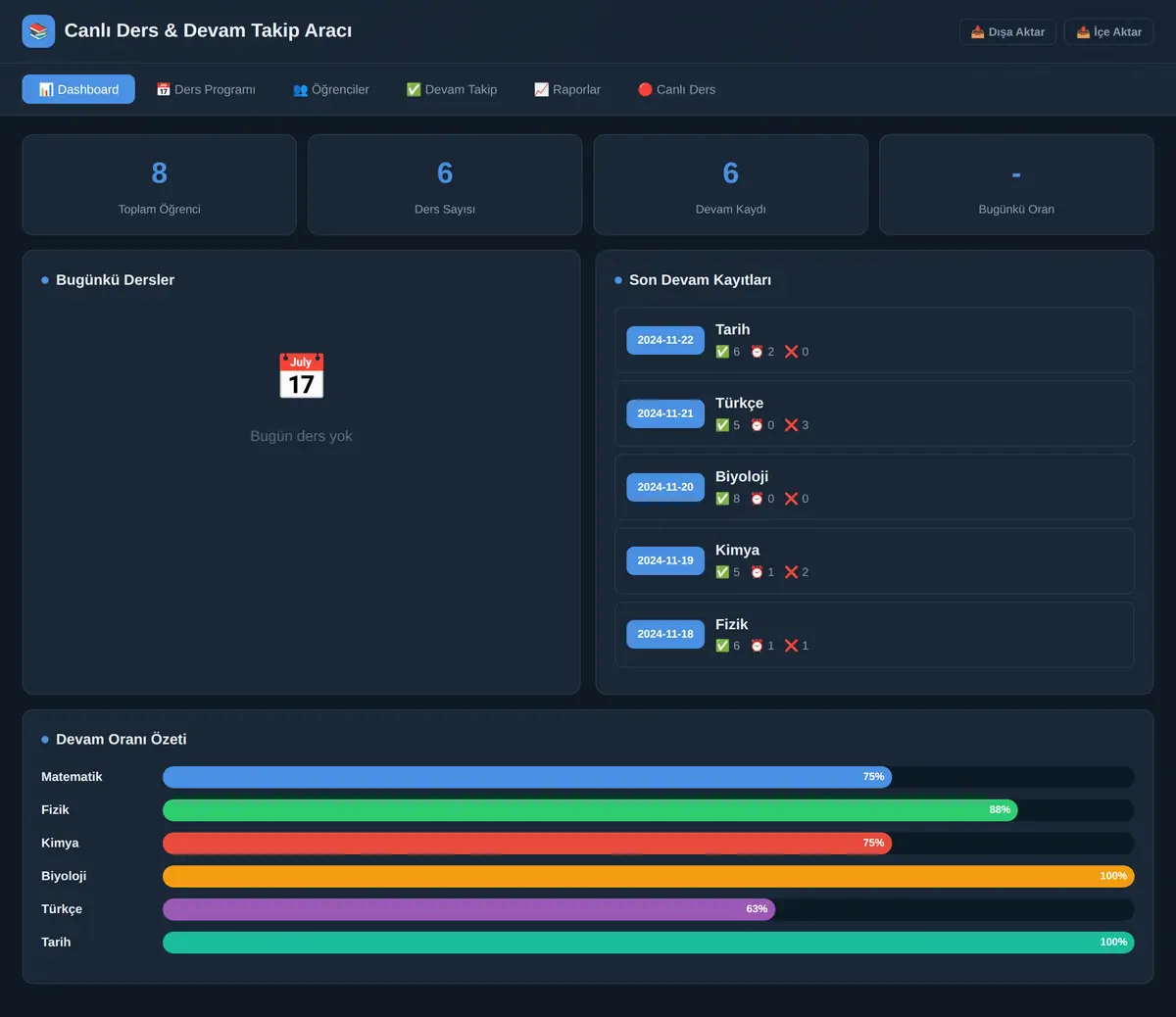Click the app title 'Canlı Ders & Devam Takip Aracı'
The width and height of the screenshot is (1176, 1017).
pos(208,30)
